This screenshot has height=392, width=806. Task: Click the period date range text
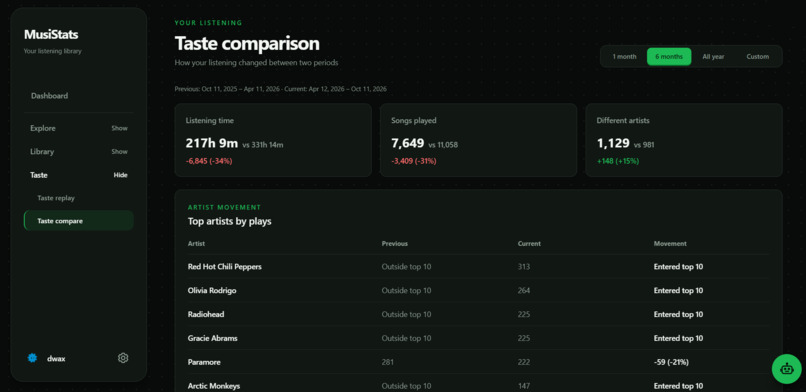point(281,89)
